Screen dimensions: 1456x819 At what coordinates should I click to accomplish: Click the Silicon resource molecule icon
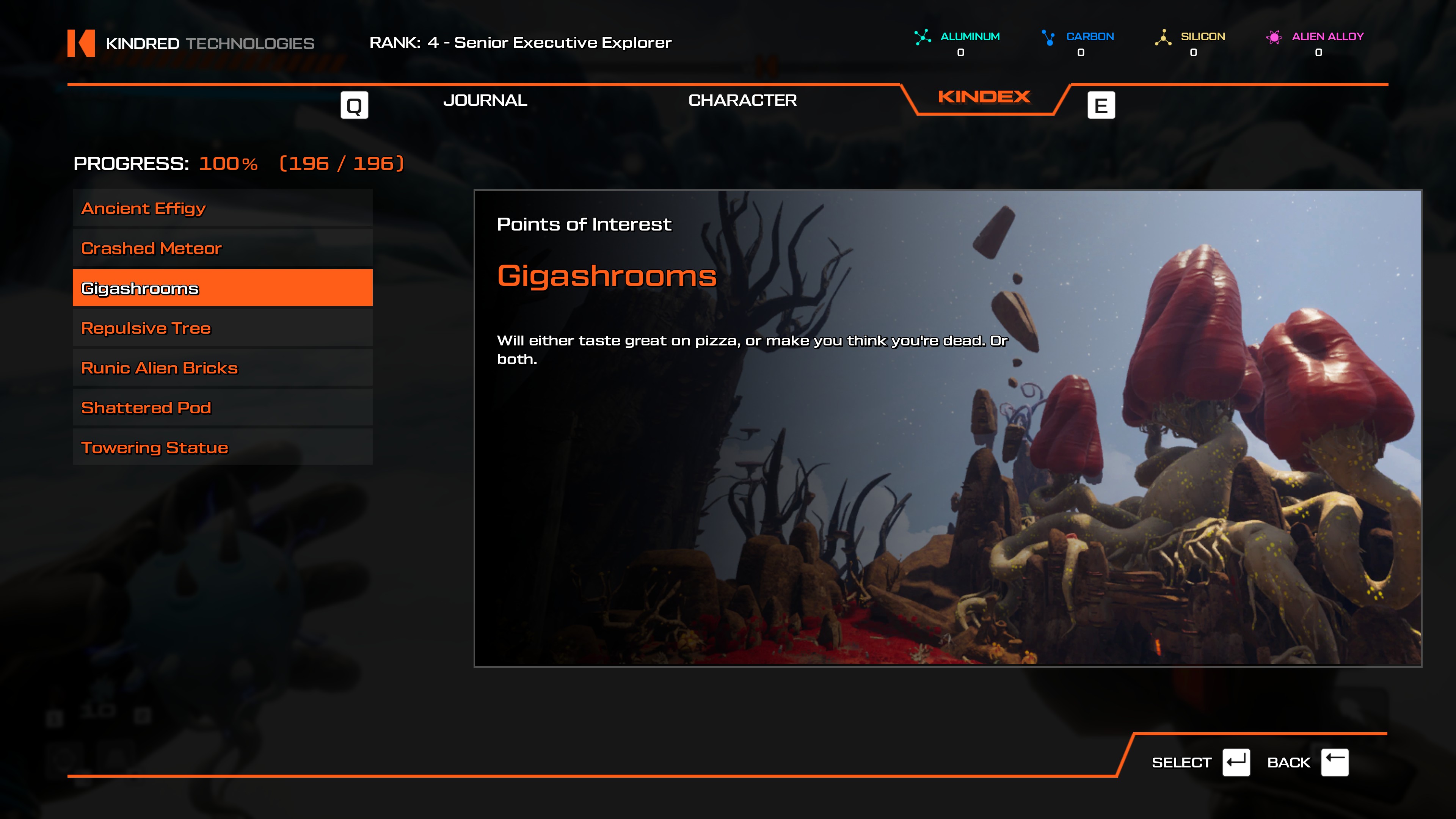point(1163,37)
